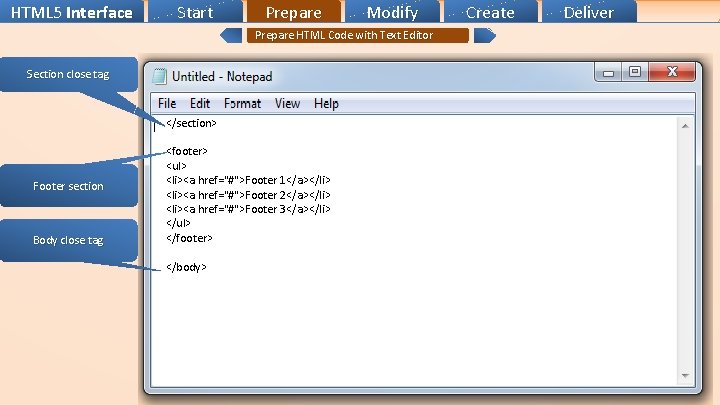Select the Create tab
720x405 pixels.
click(x=490, y=11)
